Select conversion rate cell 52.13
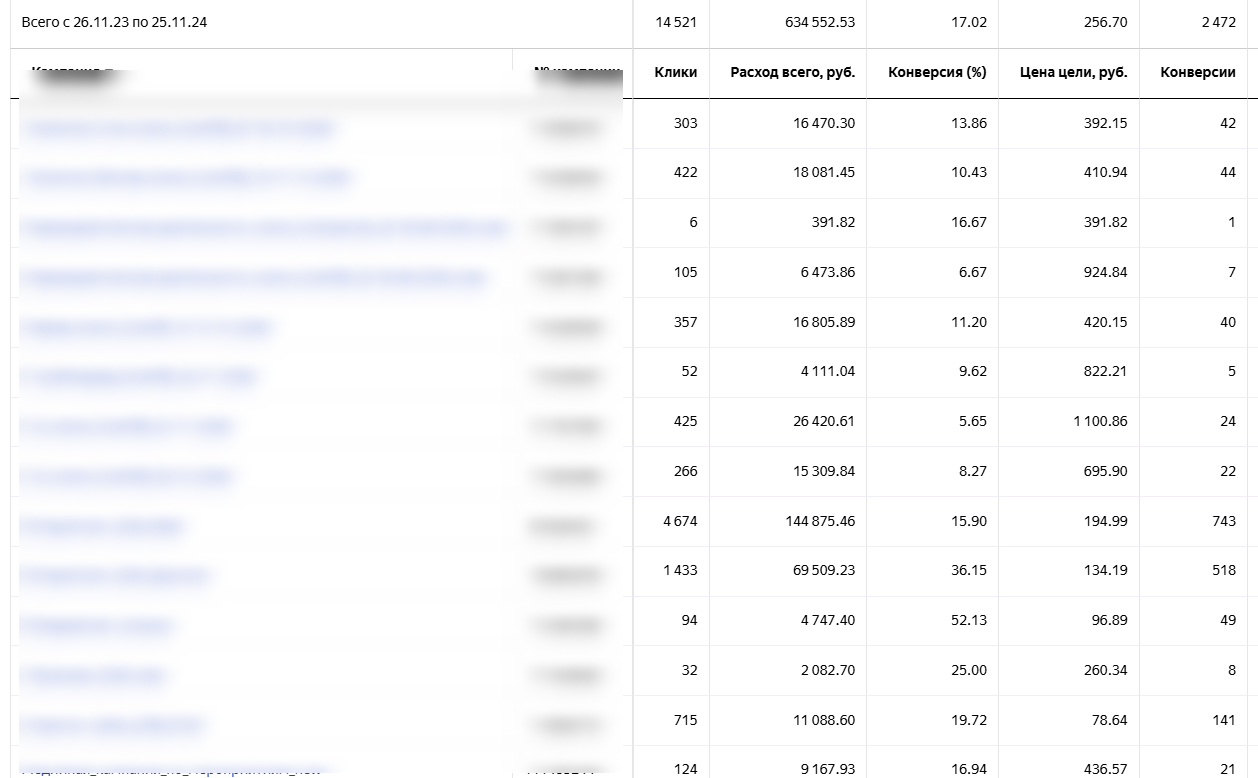 coord(969,620)
